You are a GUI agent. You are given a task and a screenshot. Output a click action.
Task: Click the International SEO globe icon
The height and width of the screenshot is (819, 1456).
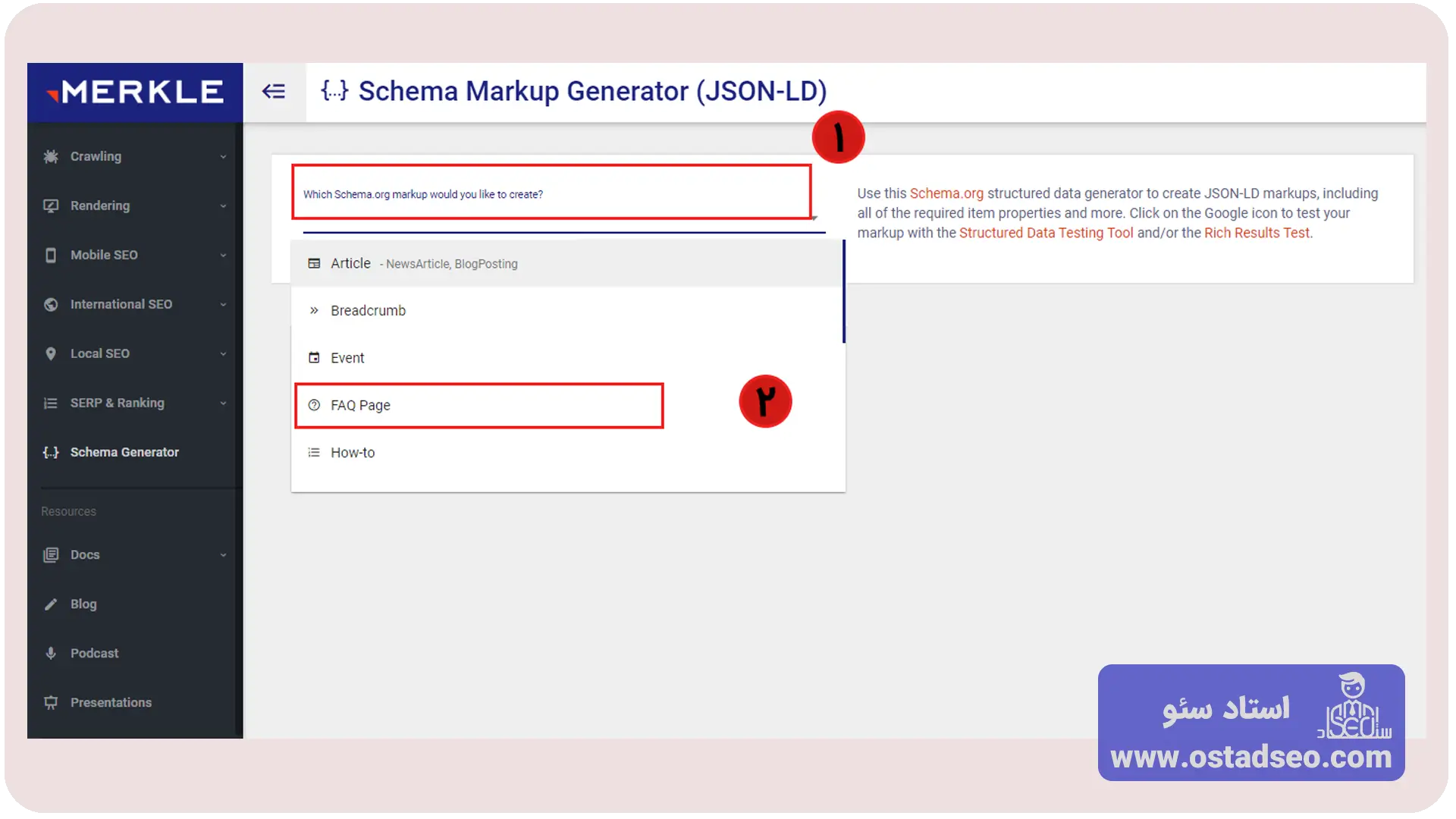click(51, 304)
